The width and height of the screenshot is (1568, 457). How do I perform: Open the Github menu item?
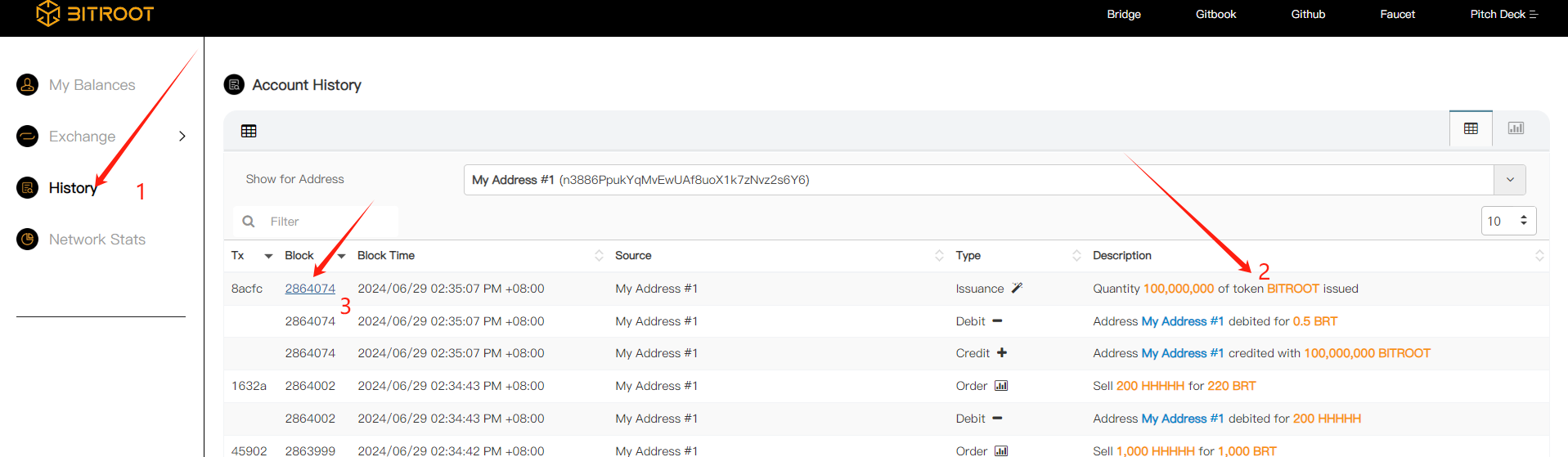coord(1308,15)
